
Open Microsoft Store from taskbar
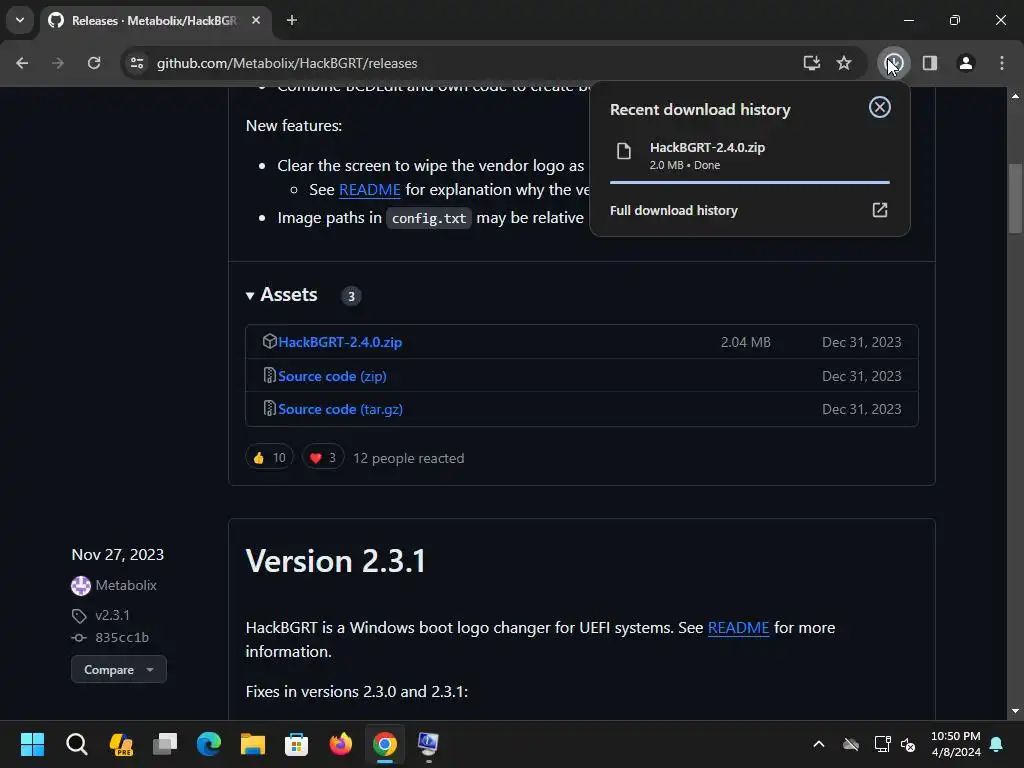(296, 744)
